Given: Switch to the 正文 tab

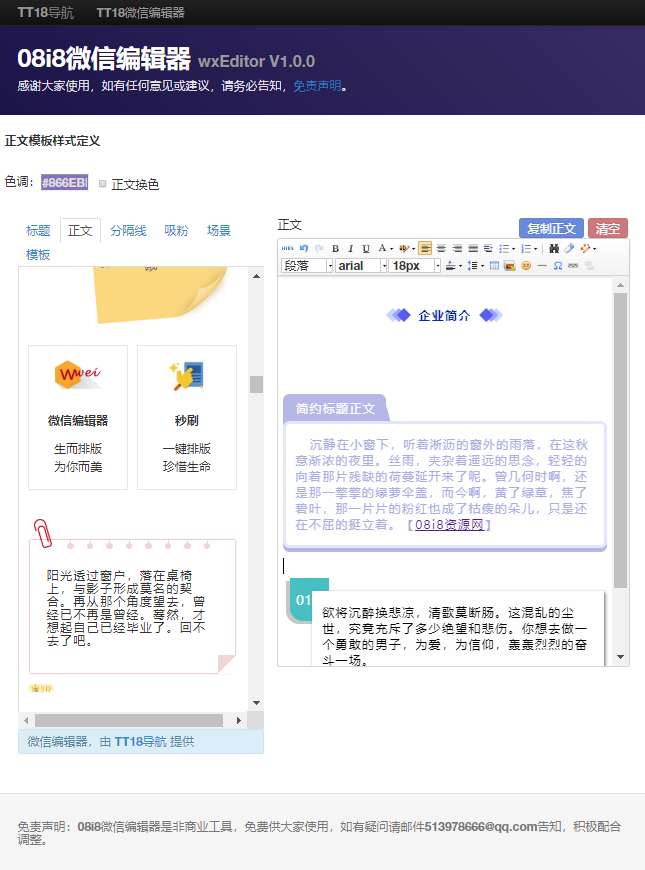Looking at the screenshot, I should point(80,230).
